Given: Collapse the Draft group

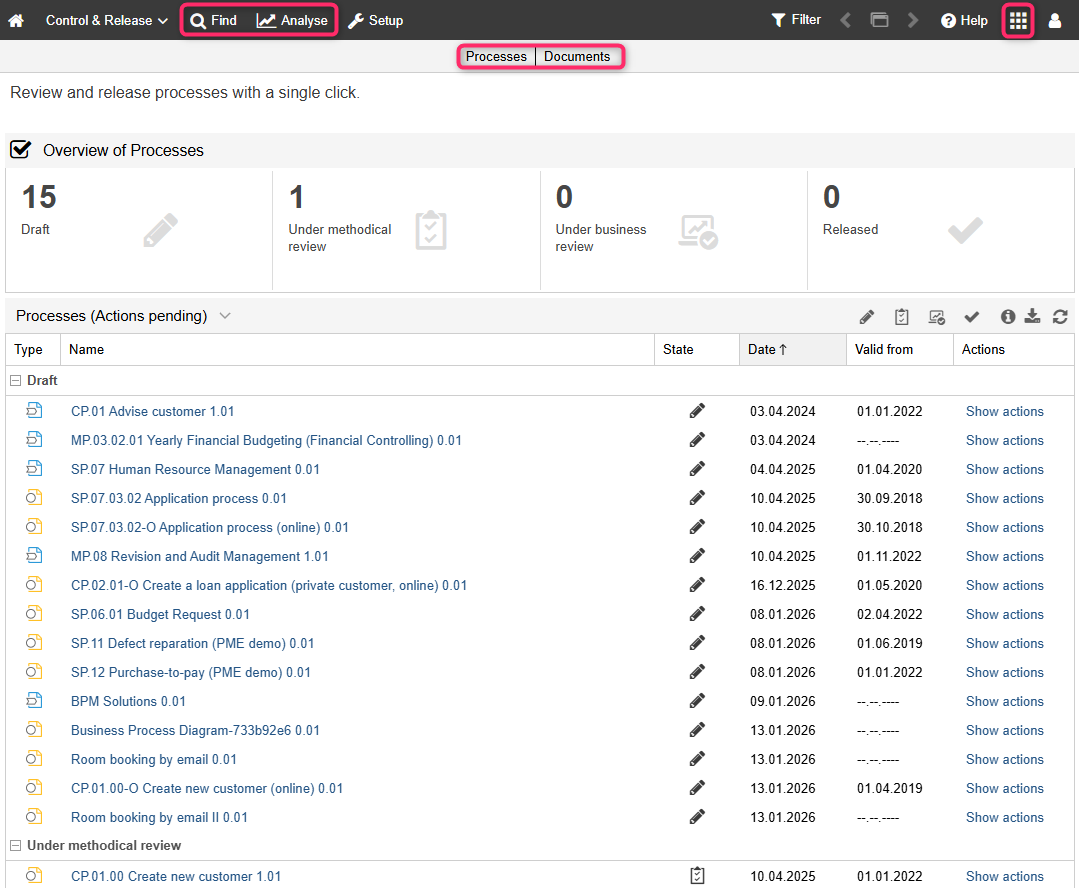Looking at the screenshot, I should (x=15, y=381).
